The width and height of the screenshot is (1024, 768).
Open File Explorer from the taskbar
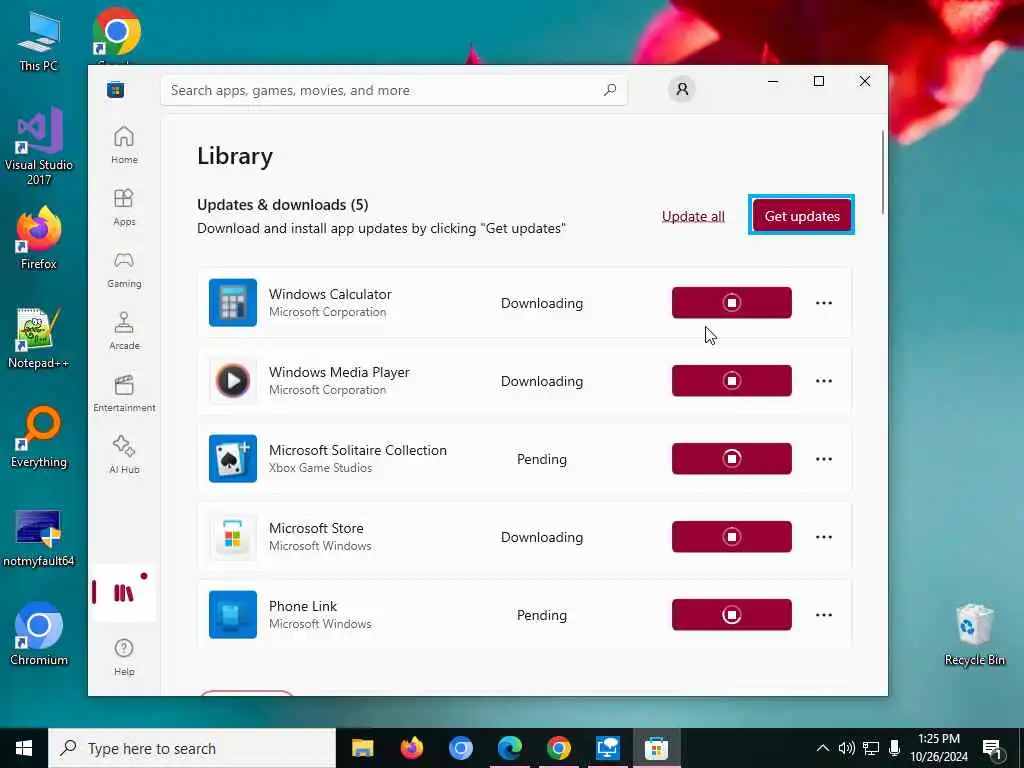point(362,748)
